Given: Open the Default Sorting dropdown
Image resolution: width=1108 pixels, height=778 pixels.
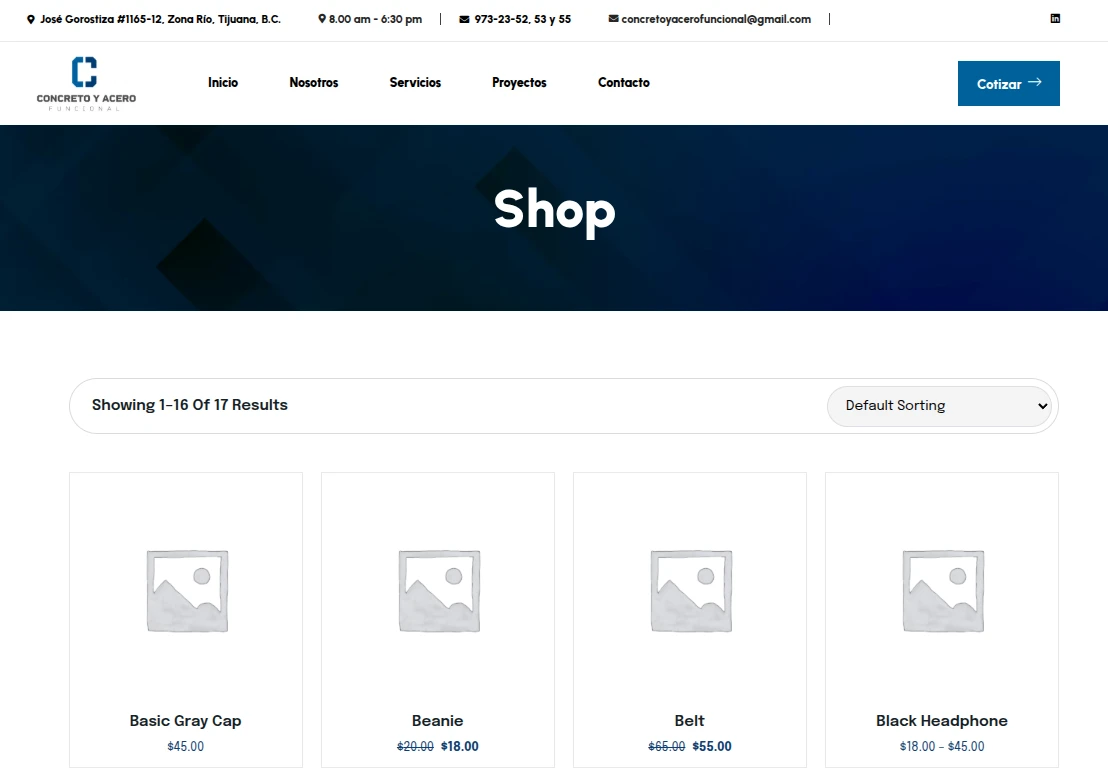Looking at the screenshot, I should pos(939,406).
